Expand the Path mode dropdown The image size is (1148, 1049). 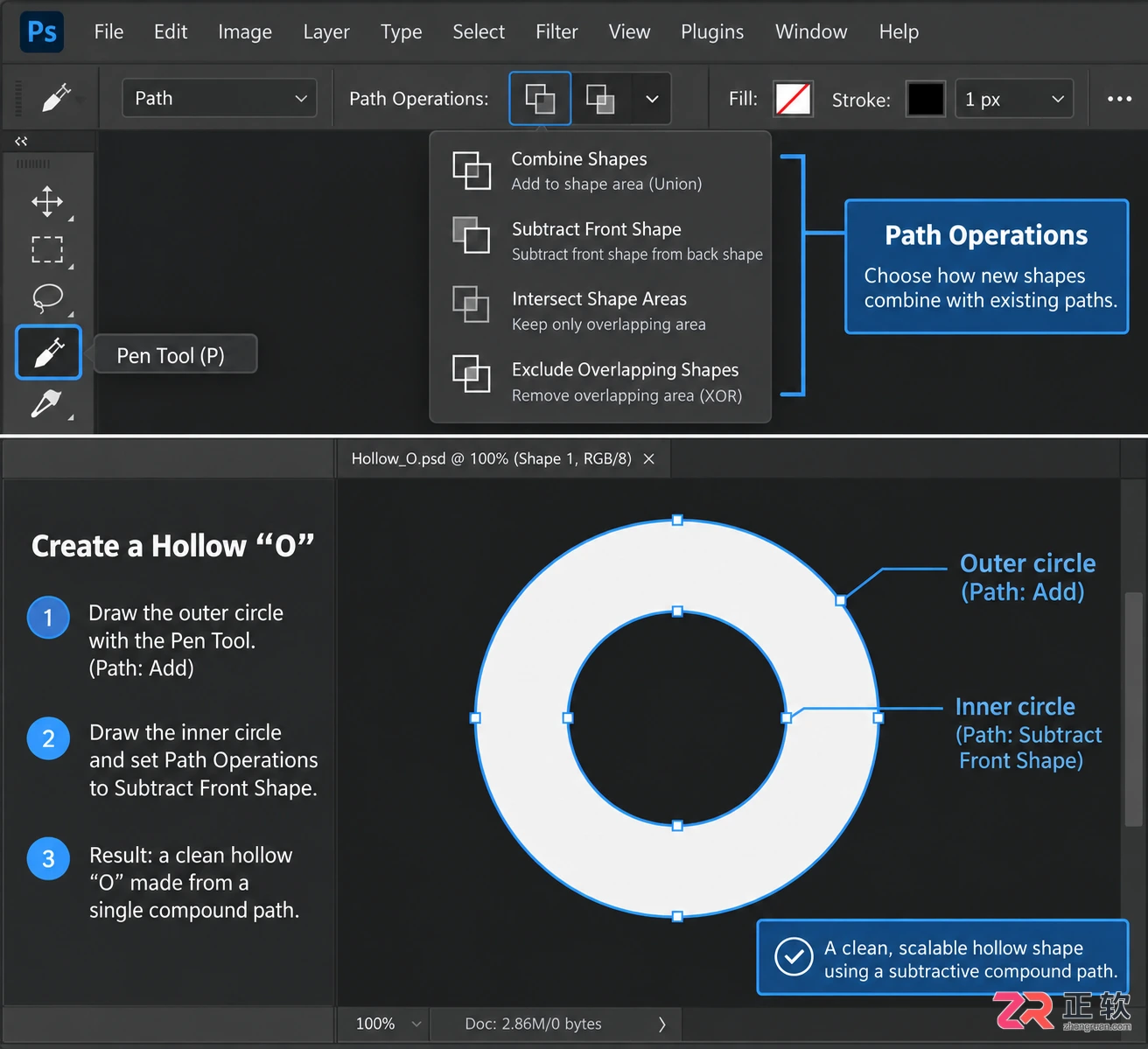point(220,98)
